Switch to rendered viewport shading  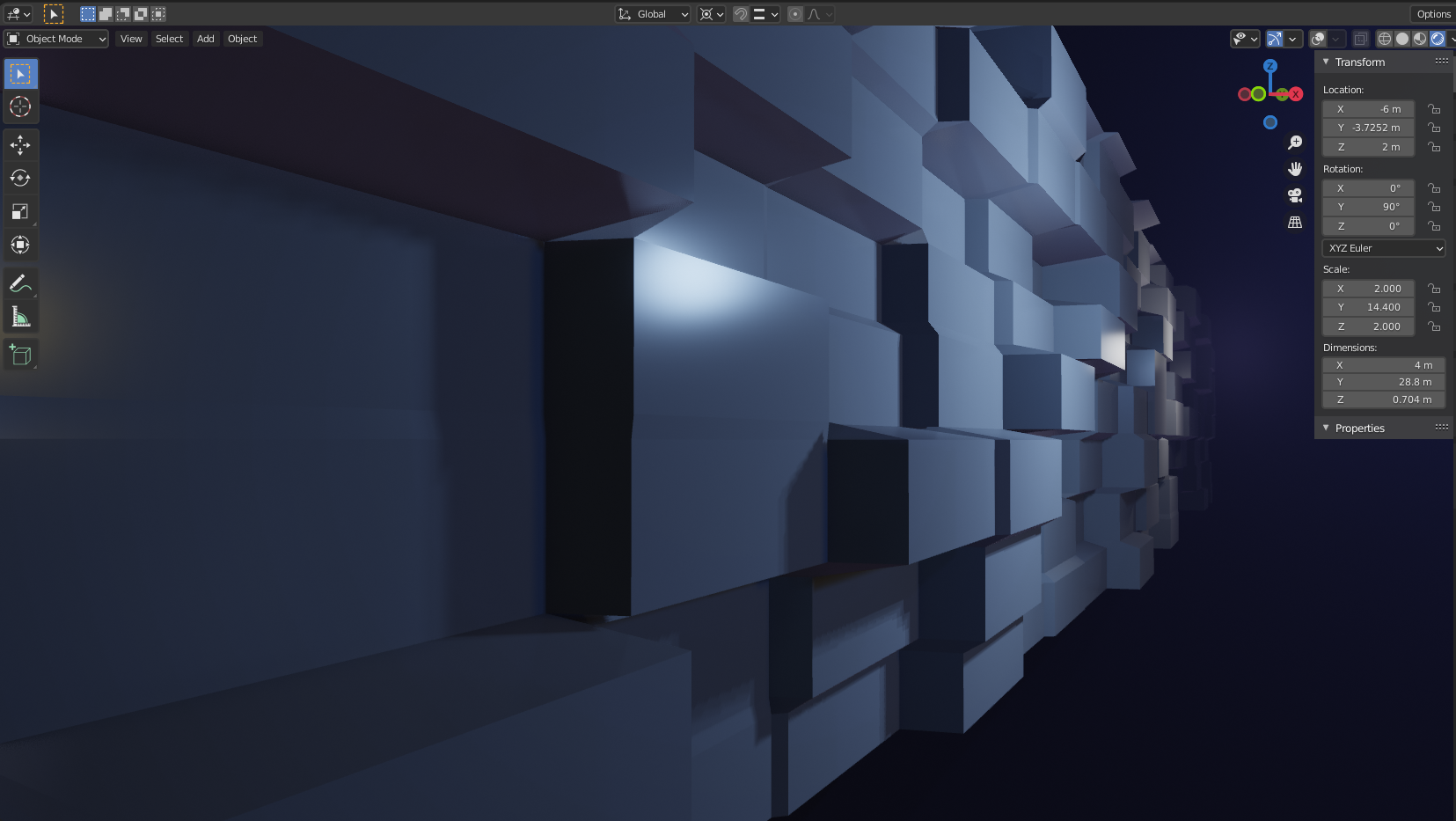point(1438,39)
